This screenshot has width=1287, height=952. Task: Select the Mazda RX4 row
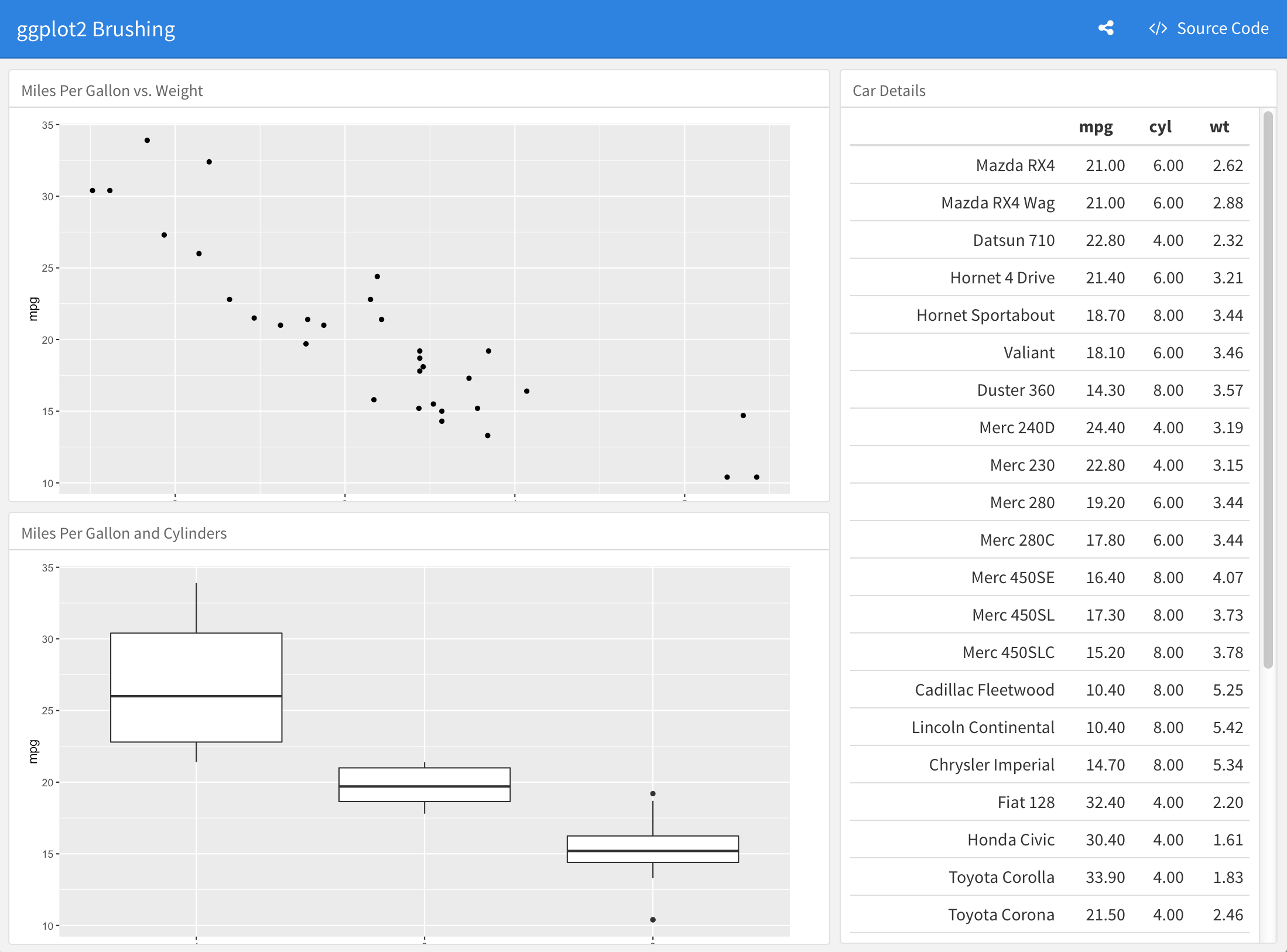pos(1015,166)
